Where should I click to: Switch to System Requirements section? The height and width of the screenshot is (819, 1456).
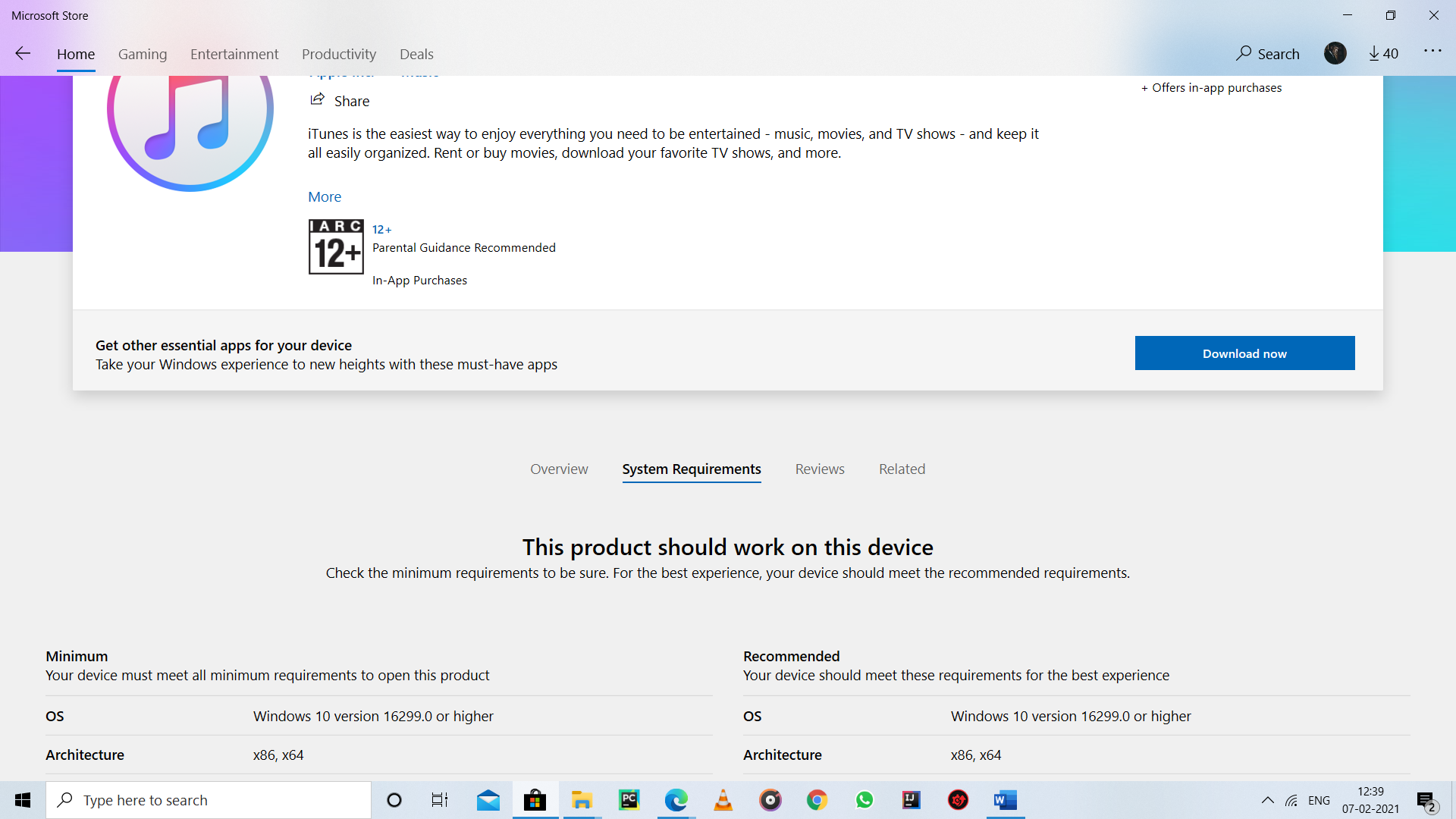click(692, 469)
